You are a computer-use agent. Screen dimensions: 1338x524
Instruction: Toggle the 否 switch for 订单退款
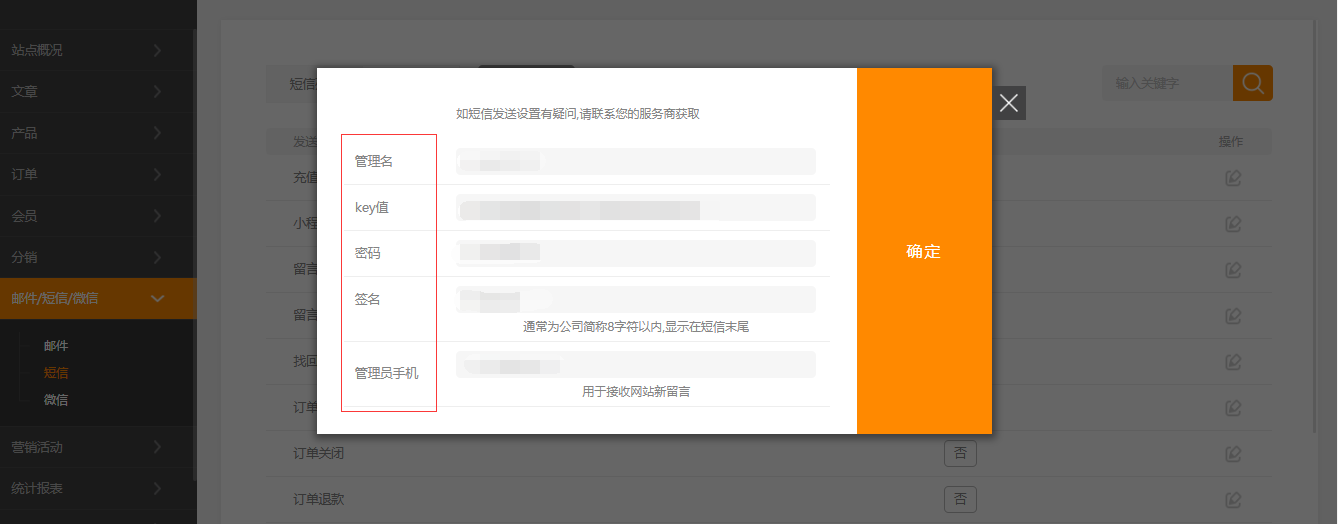click(960, 499)
